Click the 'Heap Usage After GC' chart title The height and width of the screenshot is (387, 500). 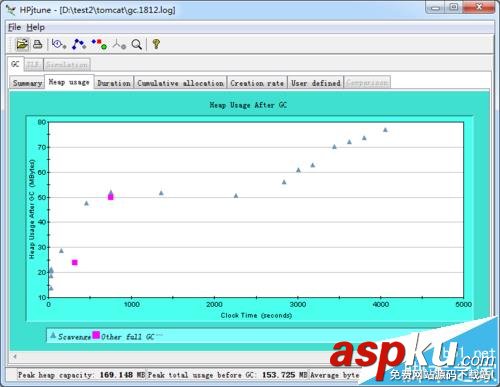[248, 105]
